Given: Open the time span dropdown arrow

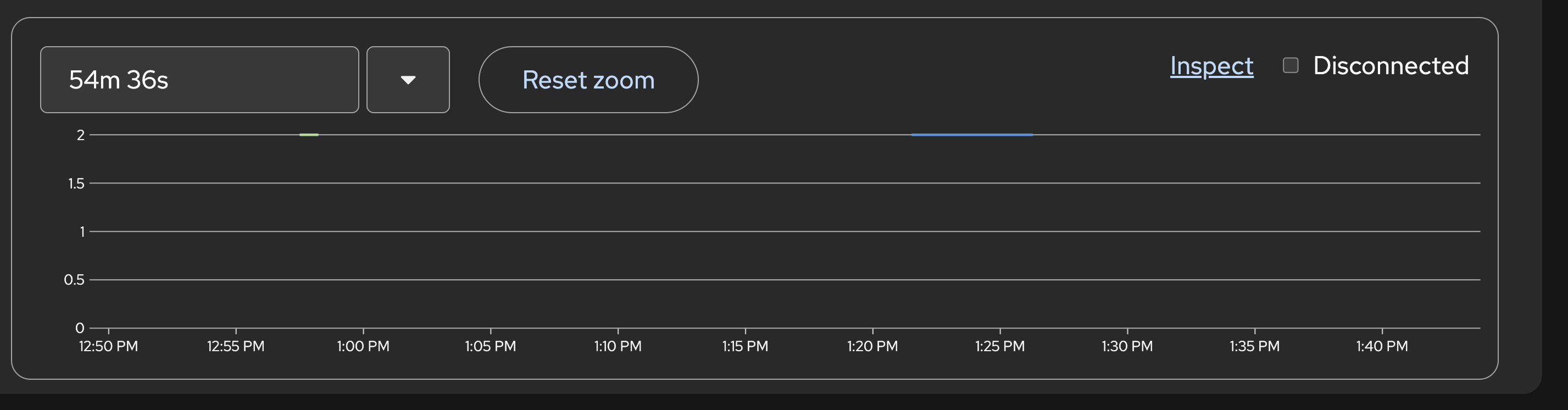Looking at the screenshot, I should (408, 80).
